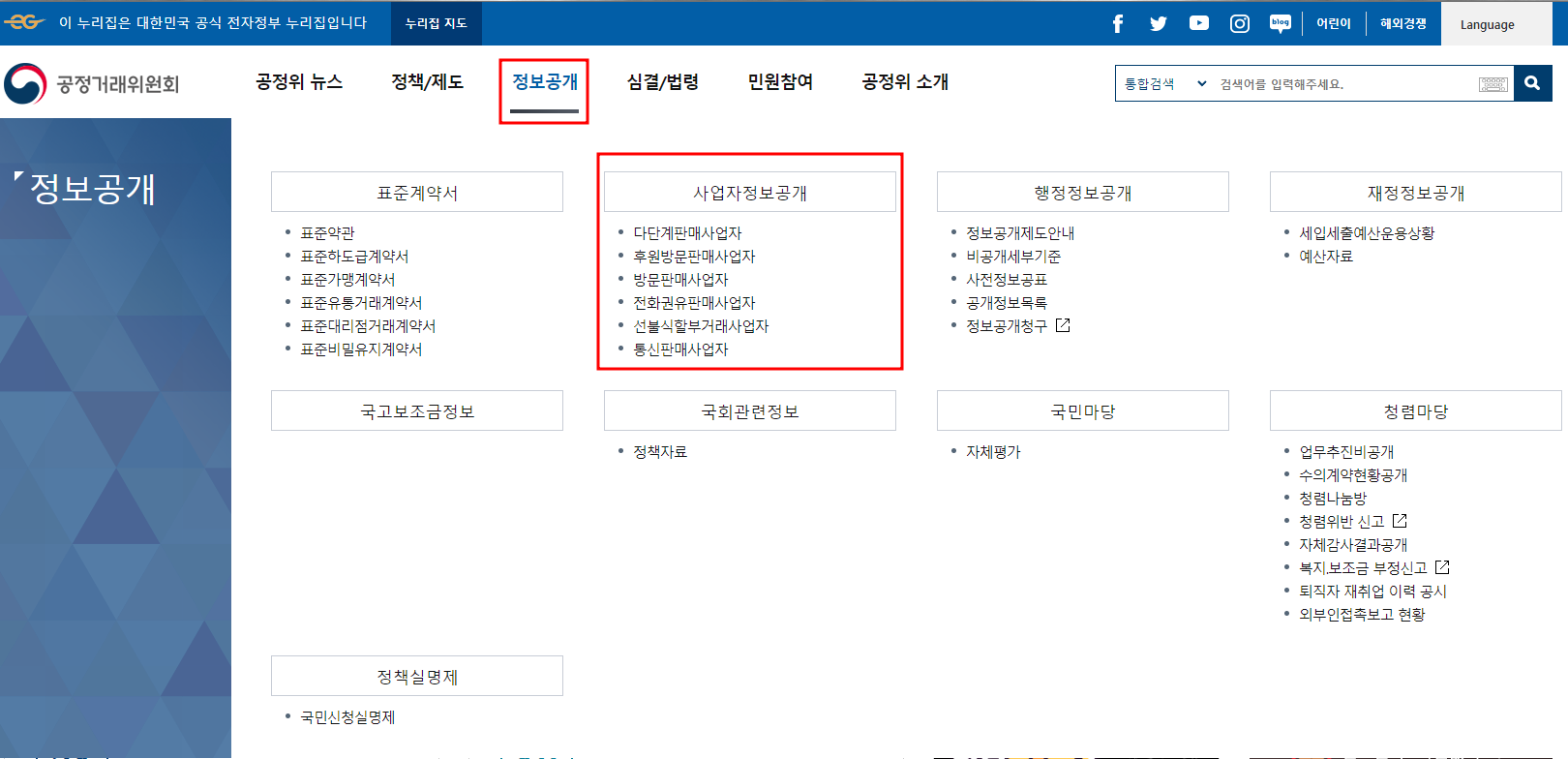Click the 선불식할부거래사업자 link
Viewport: 1568px width, 759px height.
pyautogui.click(x=701, y=326)
